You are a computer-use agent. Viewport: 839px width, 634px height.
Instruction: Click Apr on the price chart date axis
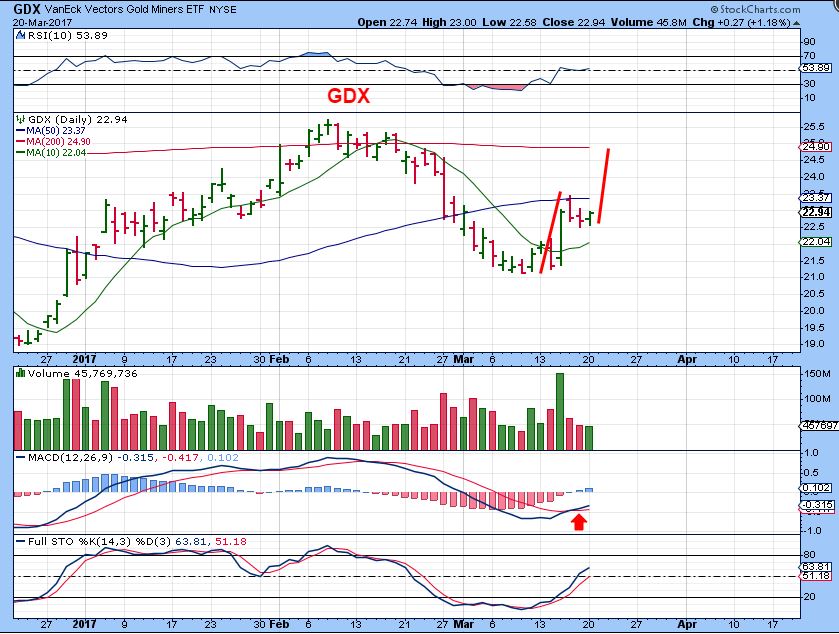687,360
